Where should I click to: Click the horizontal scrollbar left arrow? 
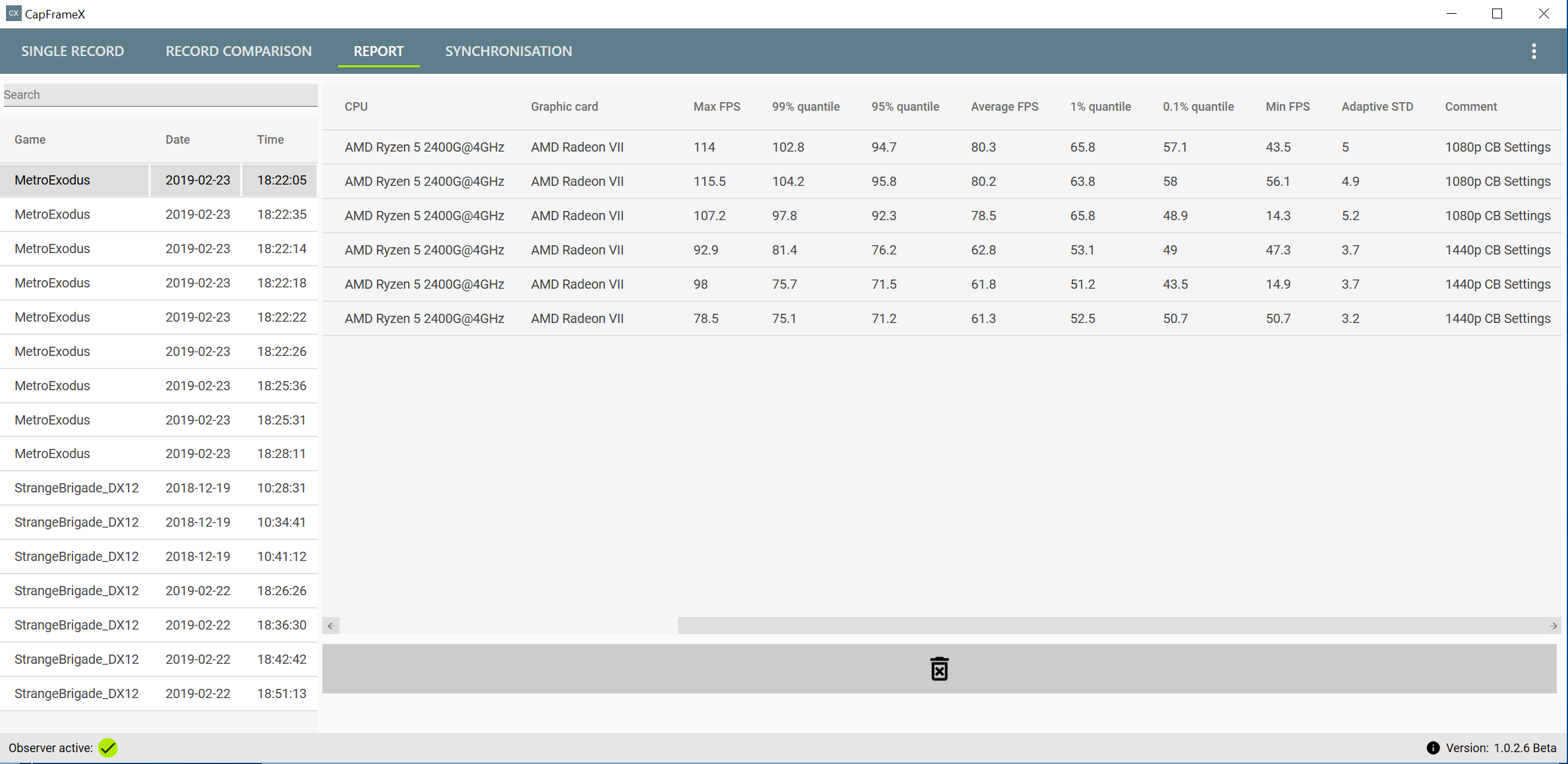(x=331, y=626)
